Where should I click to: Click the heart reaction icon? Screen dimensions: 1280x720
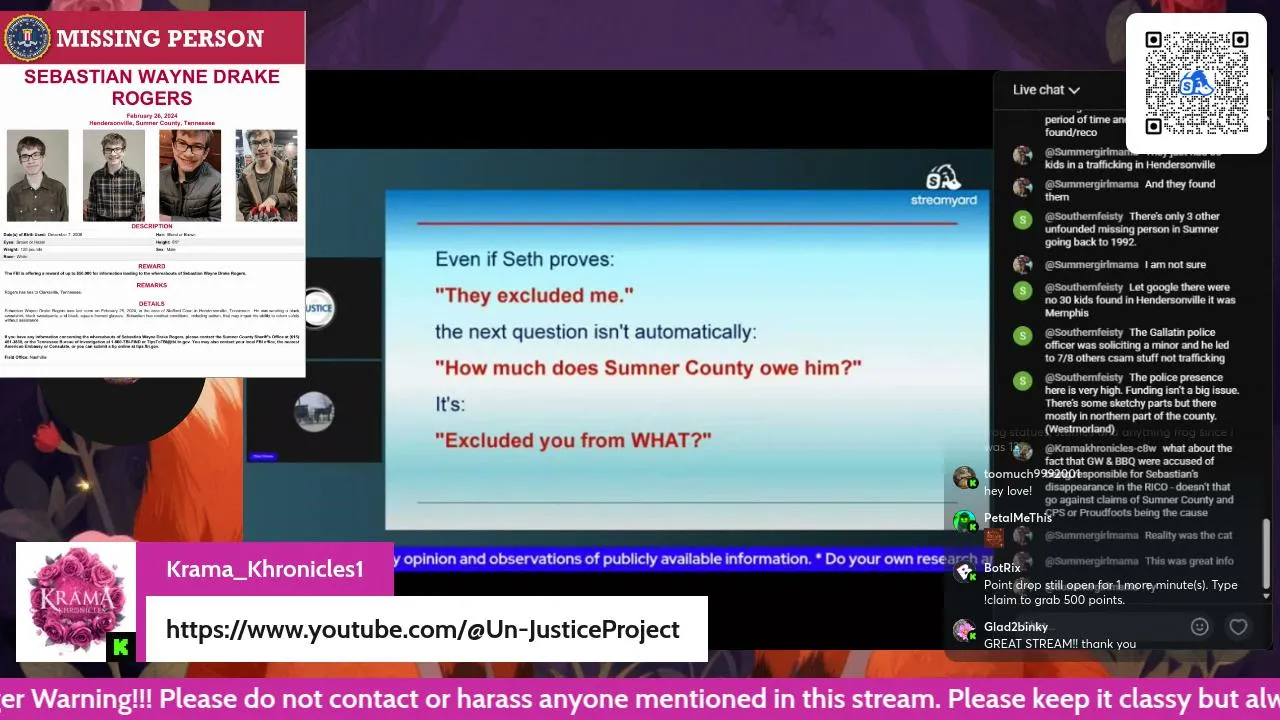pyautogui.click(x=1238, y=627)
